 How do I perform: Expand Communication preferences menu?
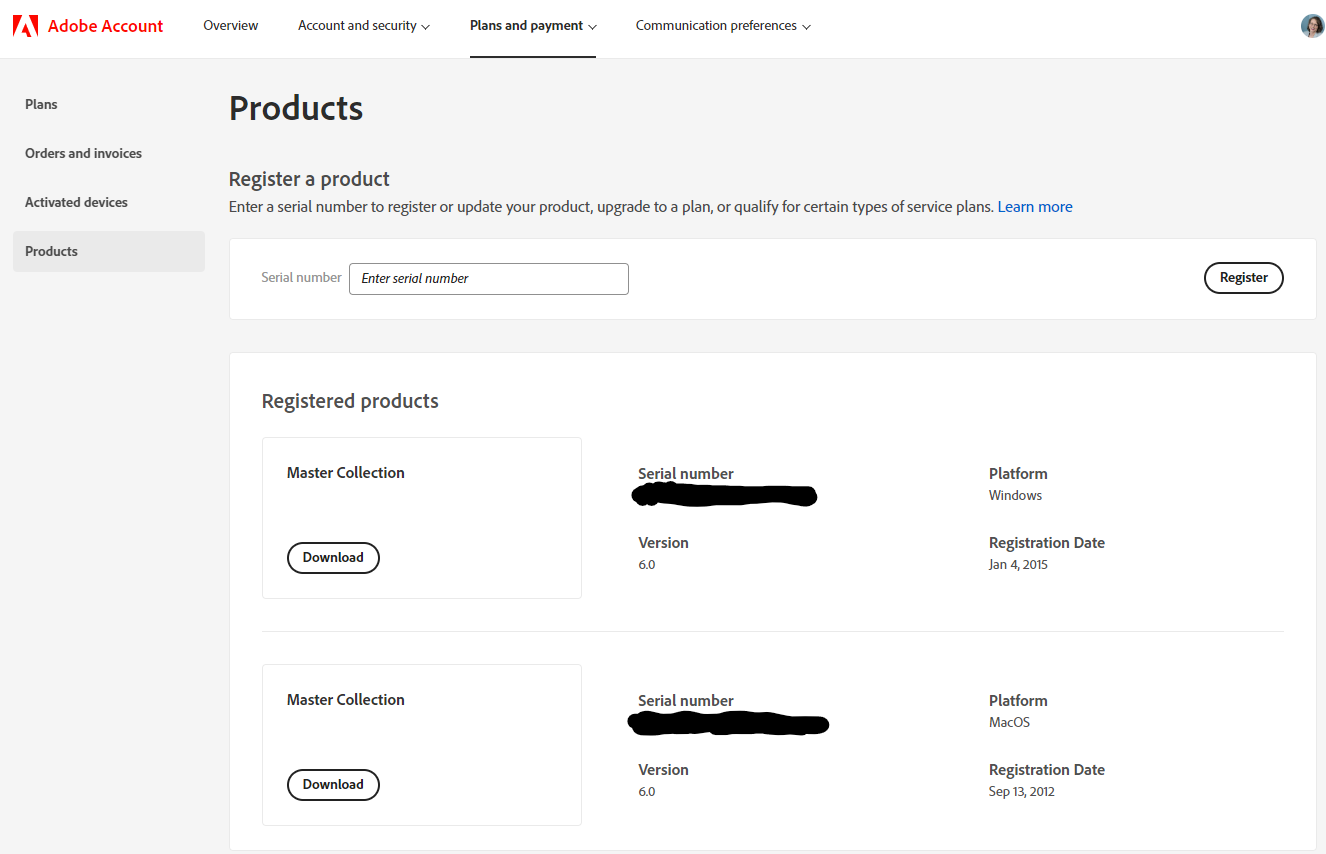tap(723, 26)
